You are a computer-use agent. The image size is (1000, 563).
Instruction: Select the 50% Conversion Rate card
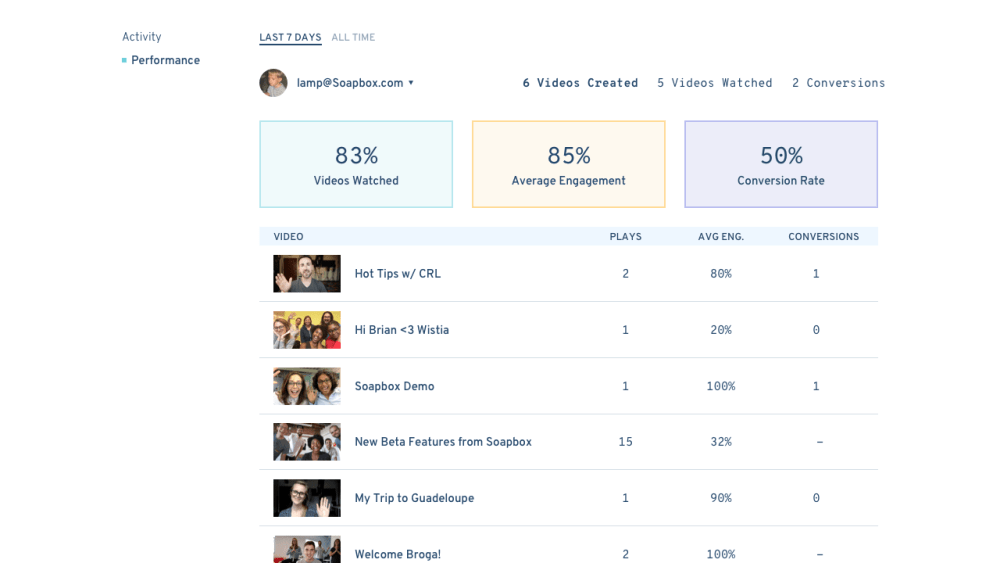click(781, 165)
